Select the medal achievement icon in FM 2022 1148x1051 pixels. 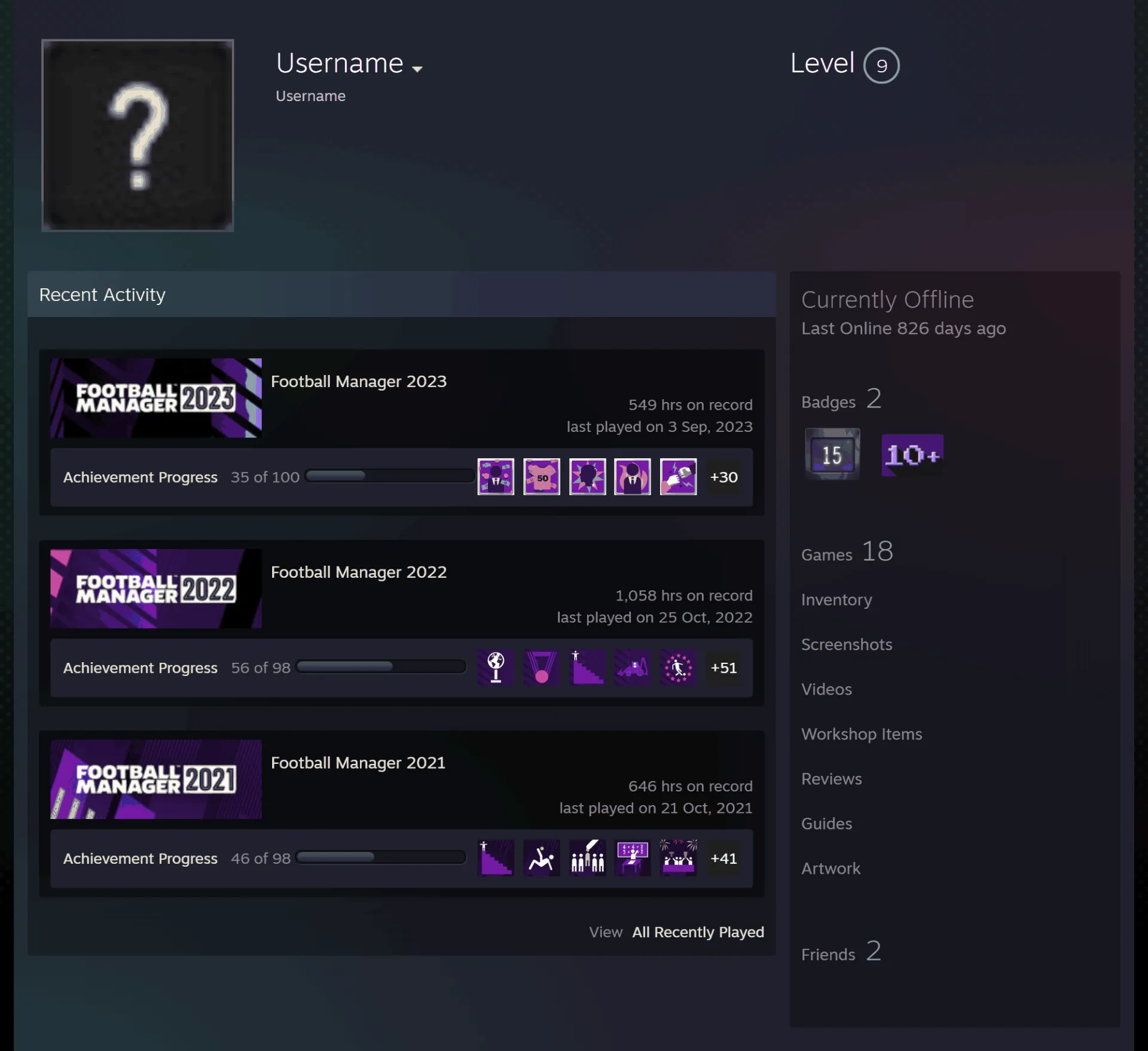pyautogui.click(x=542, y=668)
